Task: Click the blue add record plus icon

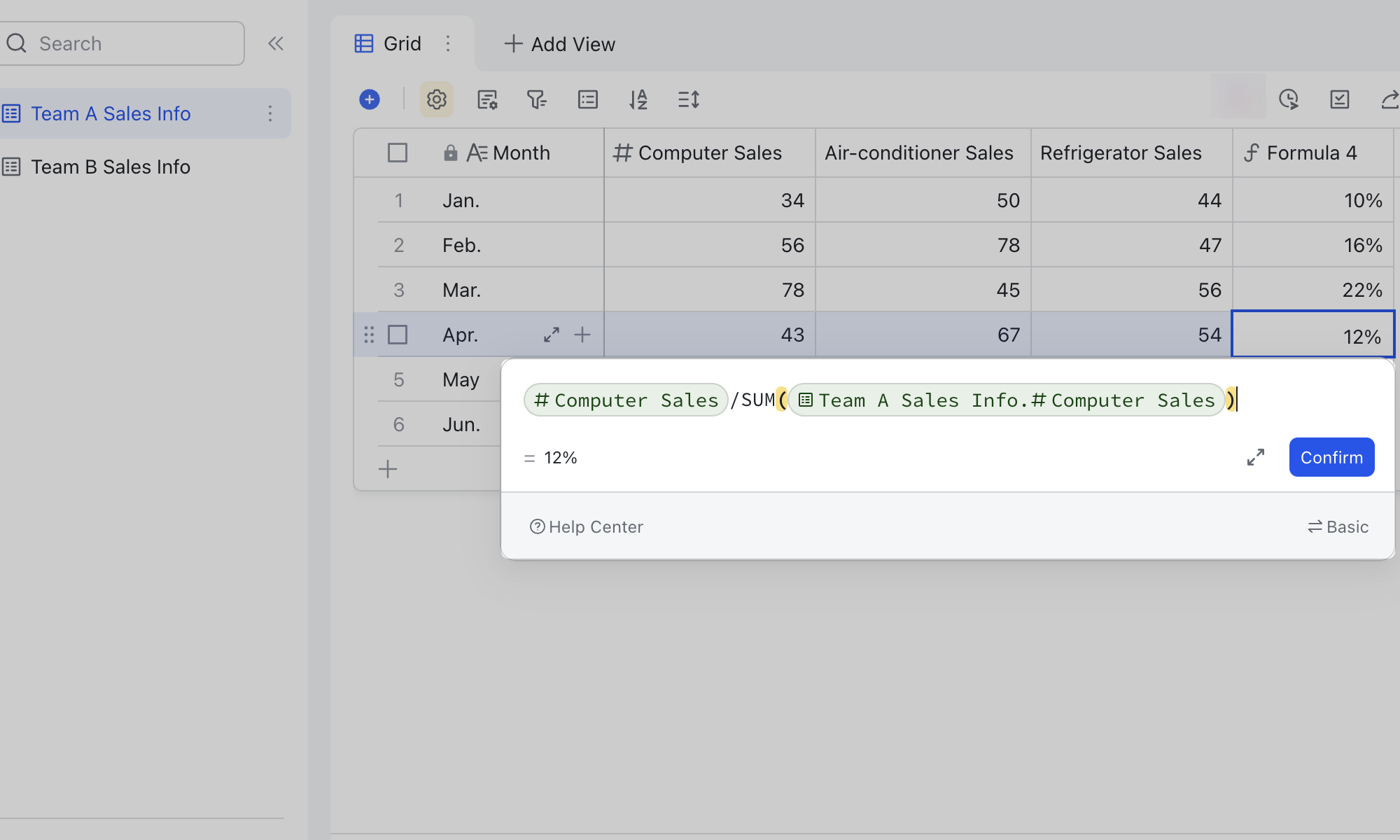Action: pos(370,99)
